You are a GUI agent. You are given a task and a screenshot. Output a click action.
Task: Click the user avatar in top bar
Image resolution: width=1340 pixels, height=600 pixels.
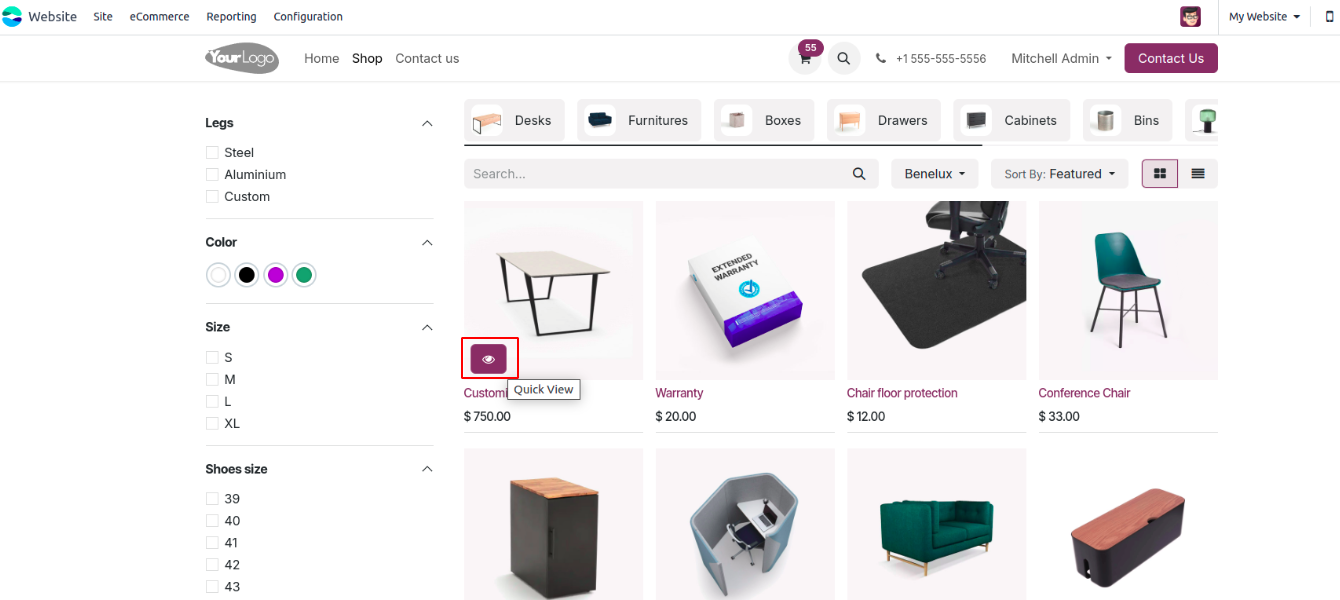click(x=1190, y=17)
